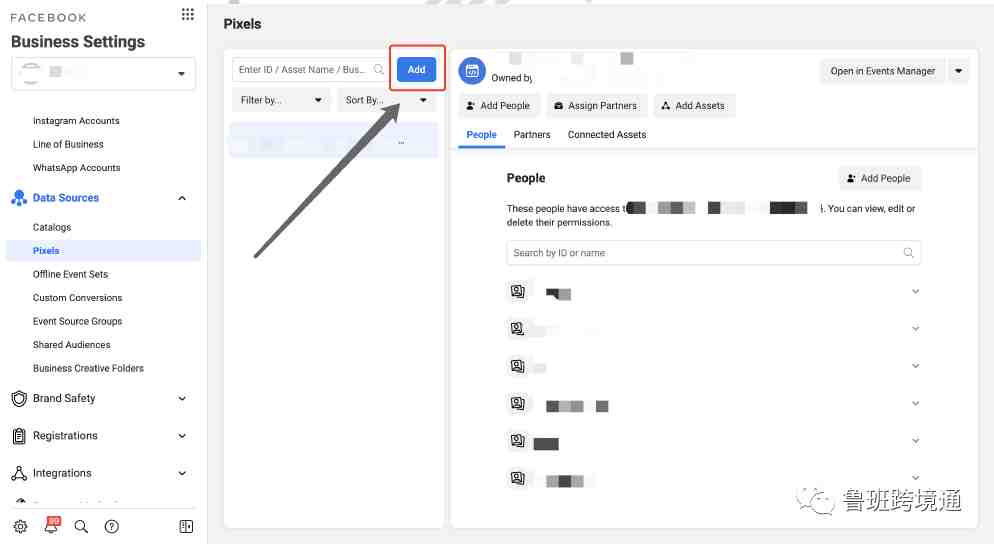Click the Data Sources icon

tap(19, 198)
